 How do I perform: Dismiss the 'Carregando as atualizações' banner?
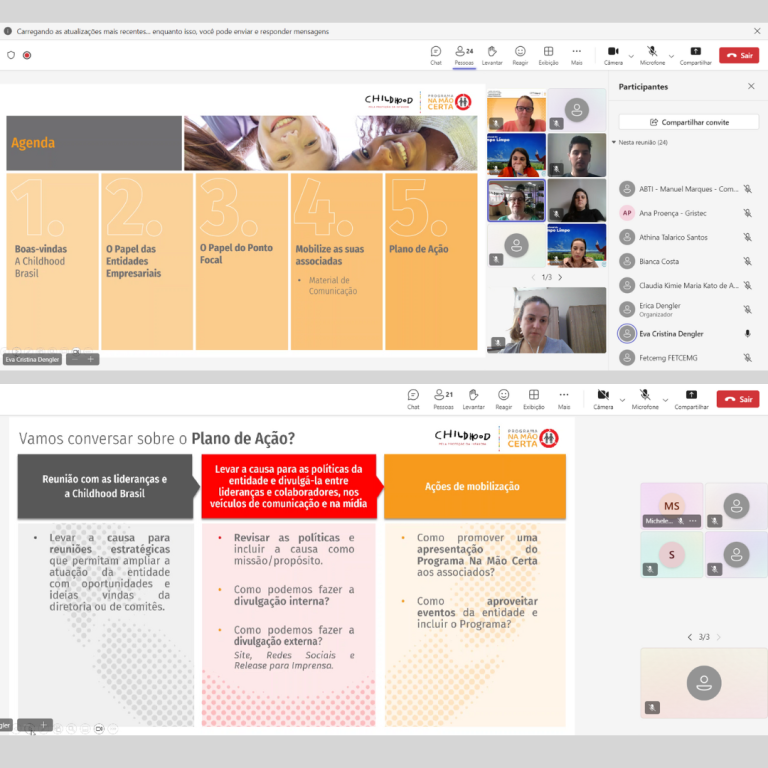[756, 31]
